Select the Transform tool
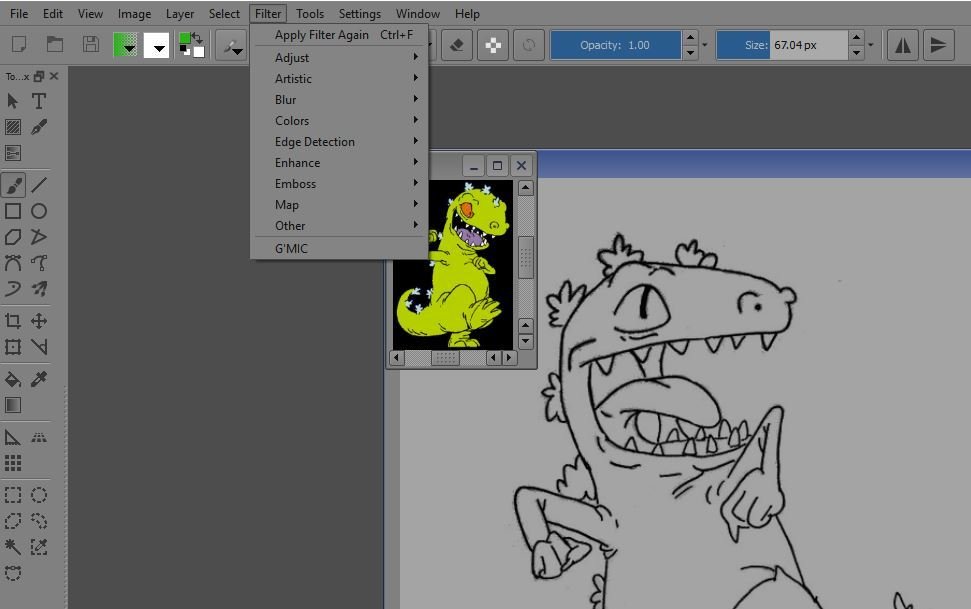971x609 pixels. (x=12, y=347)
